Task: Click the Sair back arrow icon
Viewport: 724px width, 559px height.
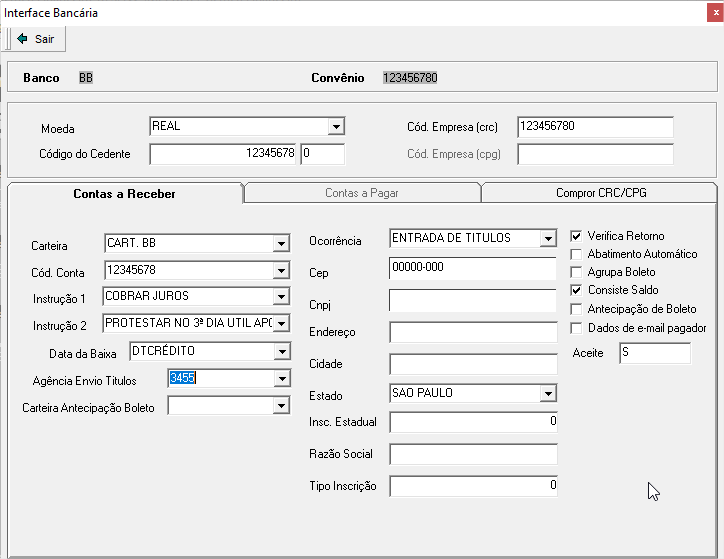Action: [22, 39]
